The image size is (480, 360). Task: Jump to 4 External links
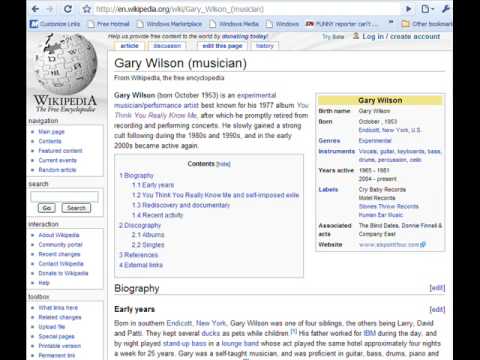141,265
